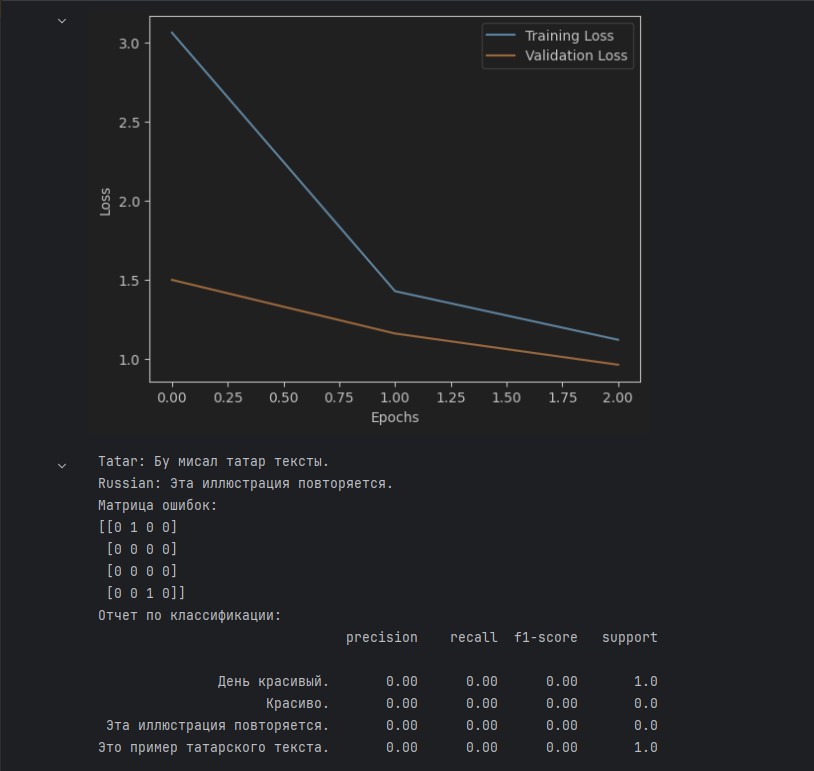Click the 'precision' column header
The image size is (814, 771).
382,638
